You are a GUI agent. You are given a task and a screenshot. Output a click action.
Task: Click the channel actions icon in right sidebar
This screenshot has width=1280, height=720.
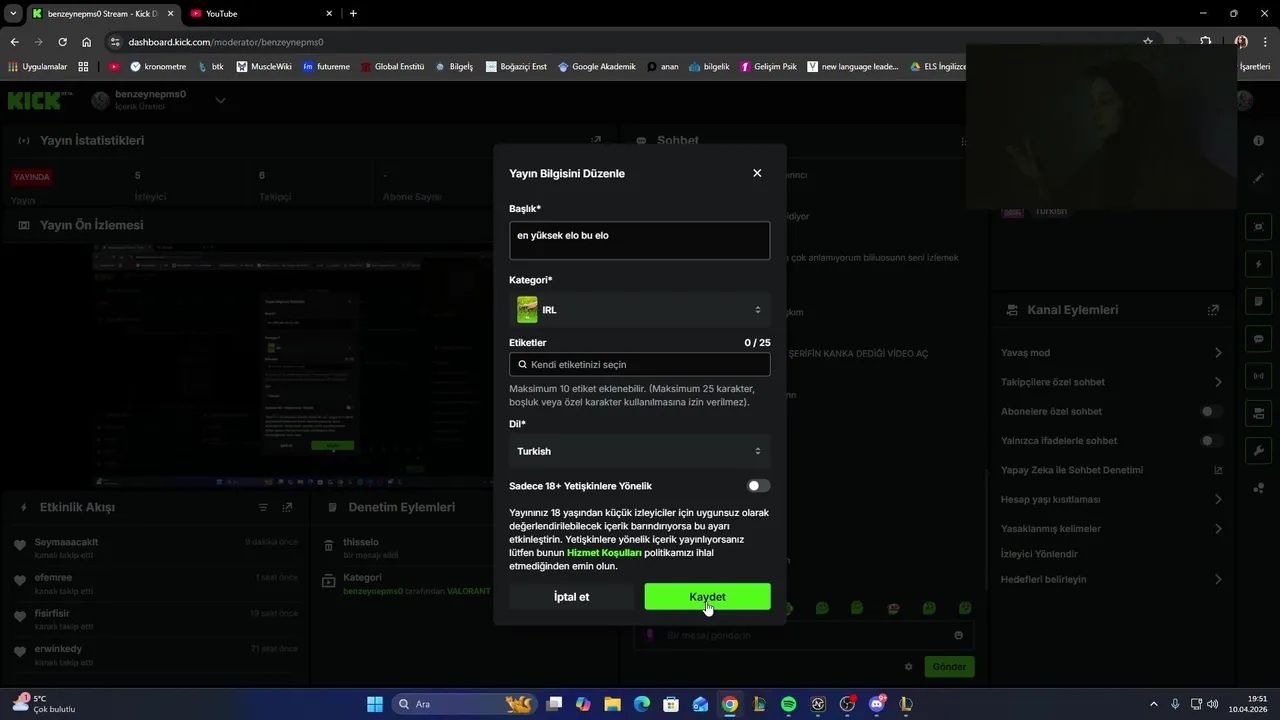1259,413
